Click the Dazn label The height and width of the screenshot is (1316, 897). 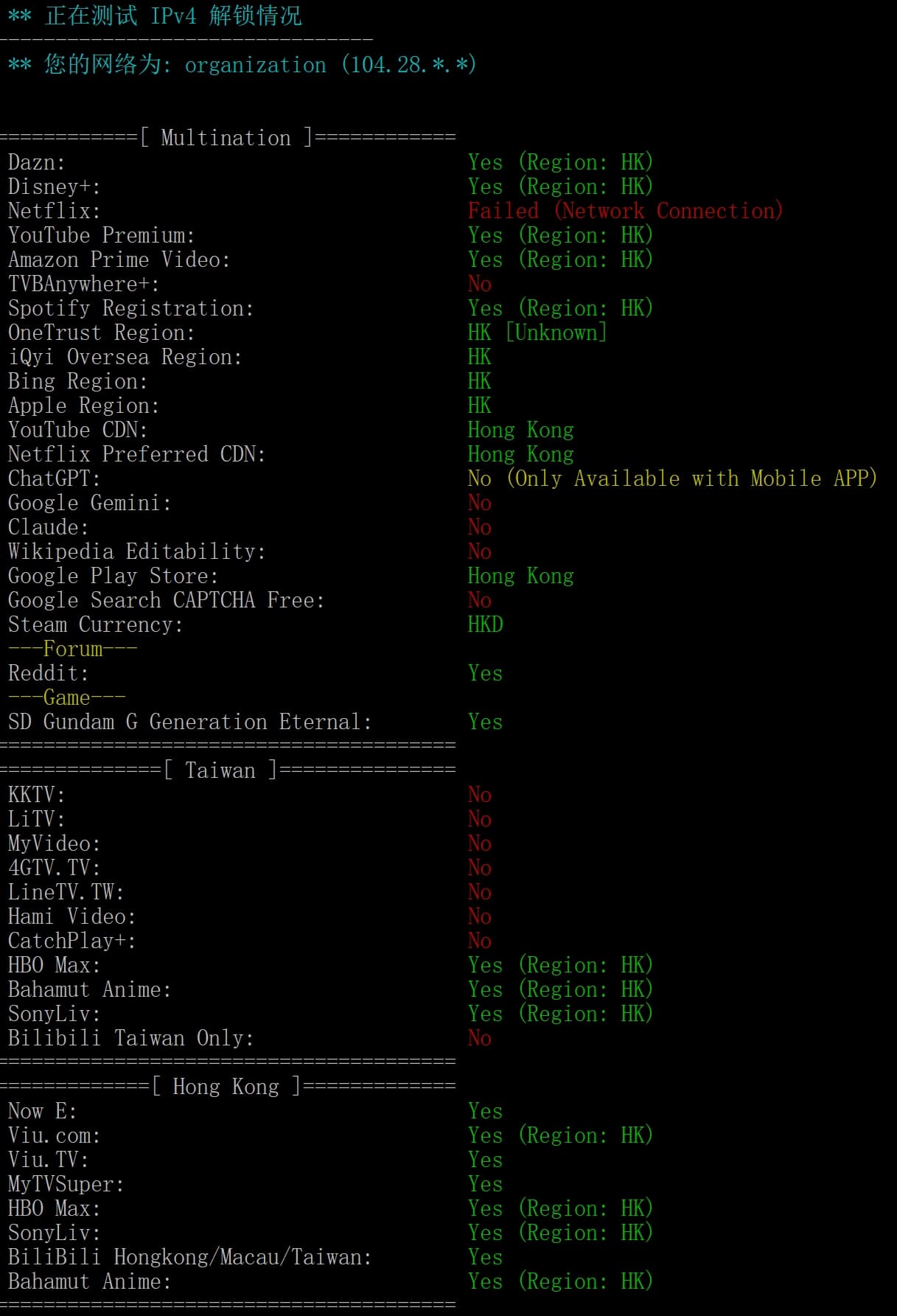click(36, 162)
